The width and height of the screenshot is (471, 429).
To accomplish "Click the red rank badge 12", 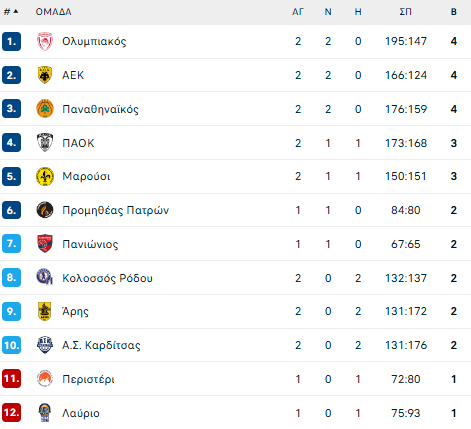I will [11, 413].
